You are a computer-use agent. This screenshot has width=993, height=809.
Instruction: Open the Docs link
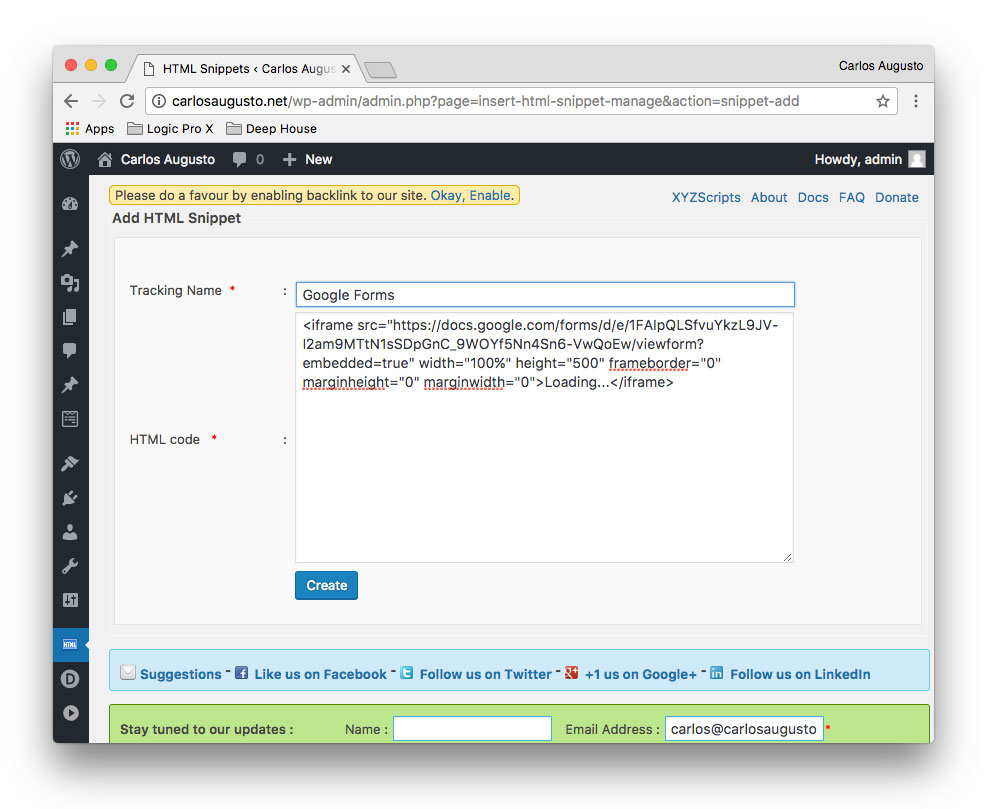813,197
